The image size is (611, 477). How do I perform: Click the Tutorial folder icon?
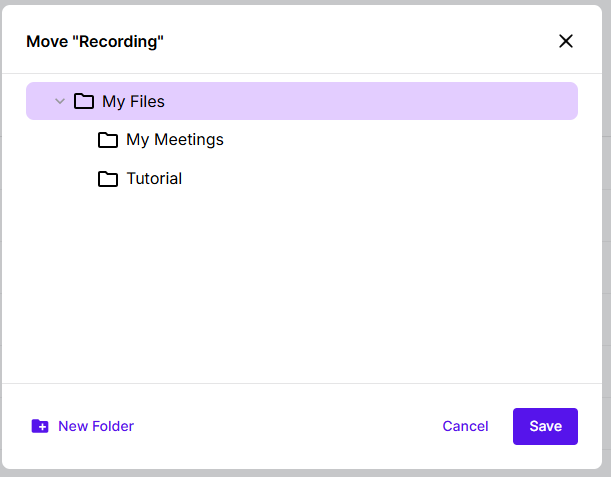point(108,179)
